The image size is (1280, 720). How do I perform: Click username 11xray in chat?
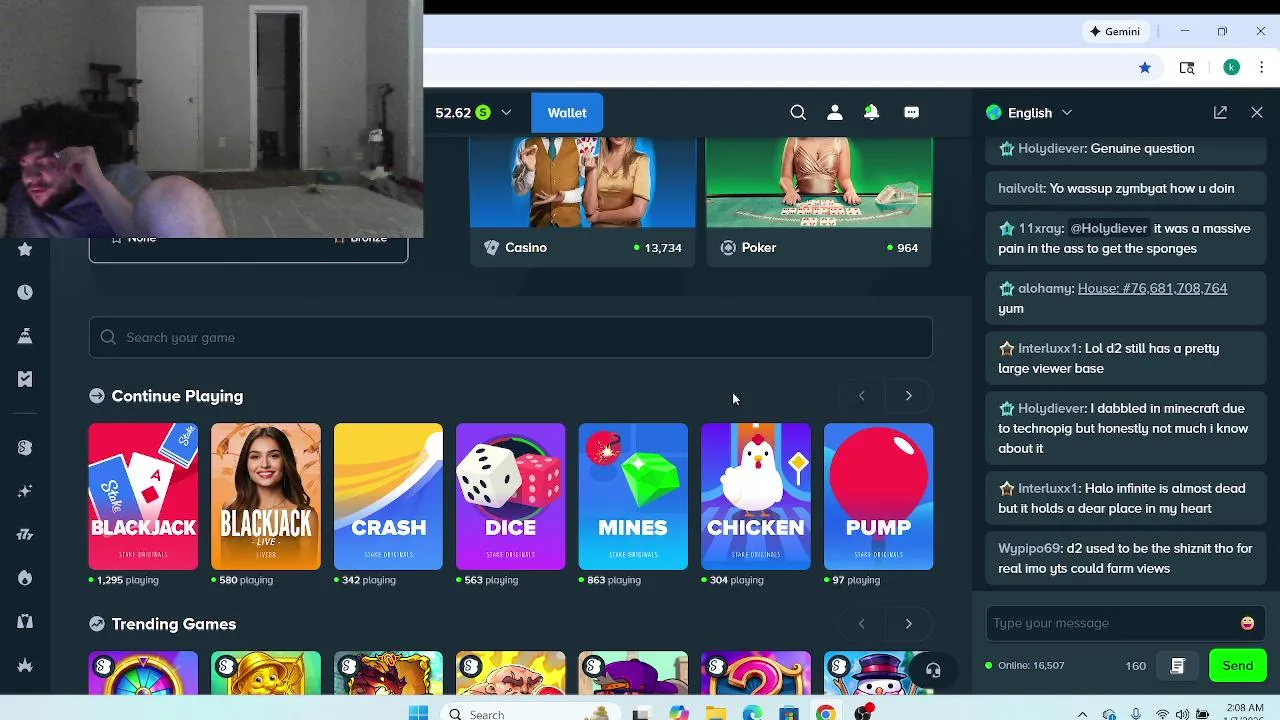click(x=1041, y=228)
